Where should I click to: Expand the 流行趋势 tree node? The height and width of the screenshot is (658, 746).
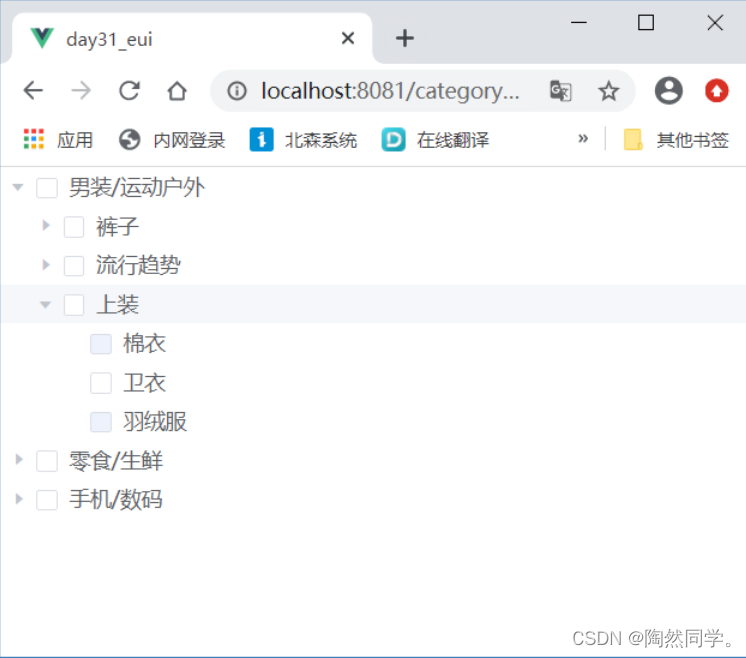tap(46, 265)
